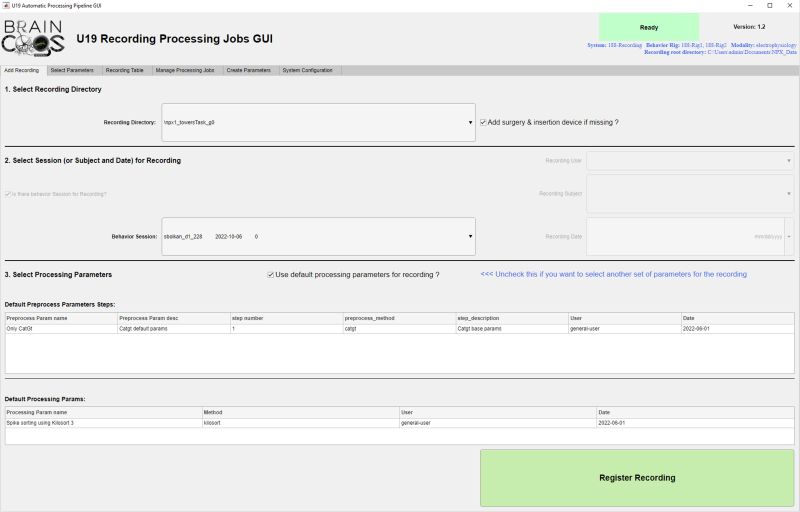
Task: Click the 'Uncheck this' blue hint text
Action: click(613, 274)
